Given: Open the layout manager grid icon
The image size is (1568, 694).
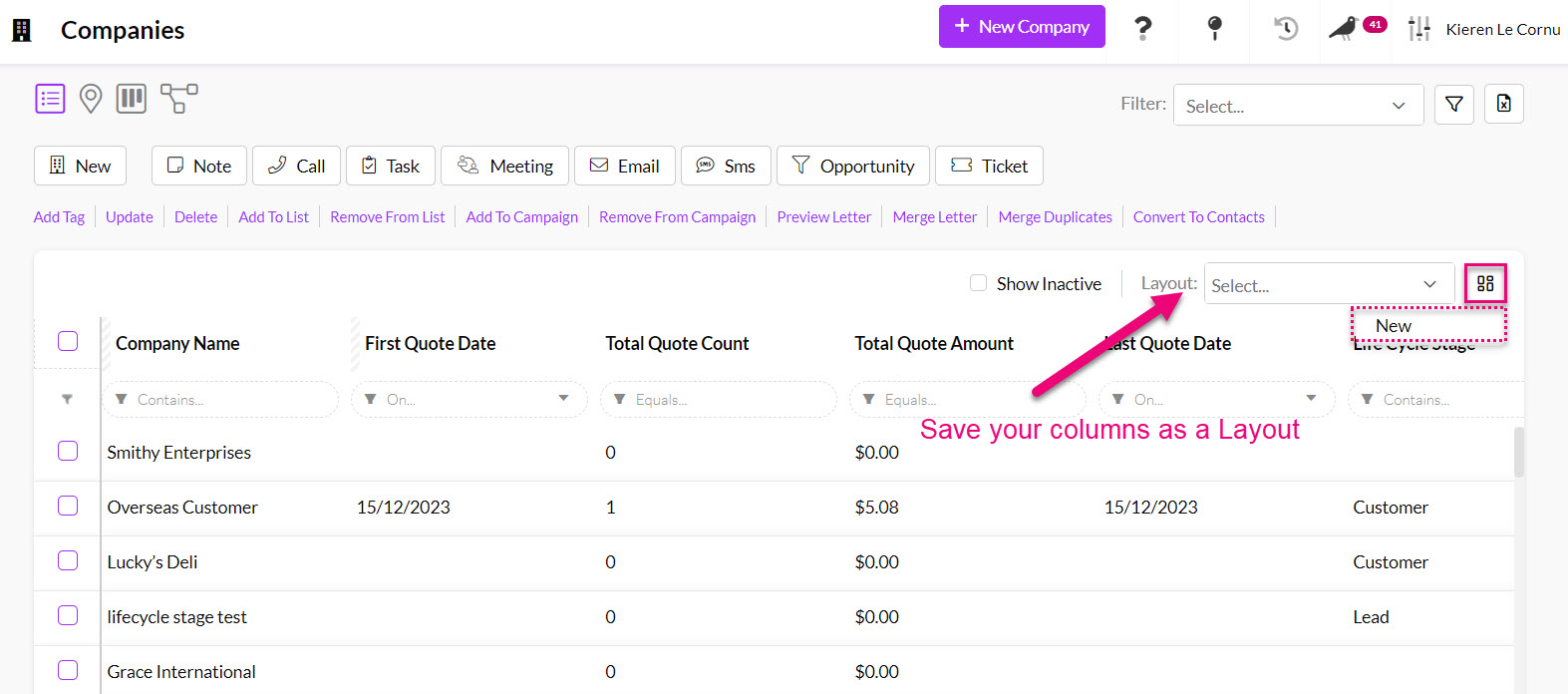Looking at the screenshot, I should [1485, 284].
